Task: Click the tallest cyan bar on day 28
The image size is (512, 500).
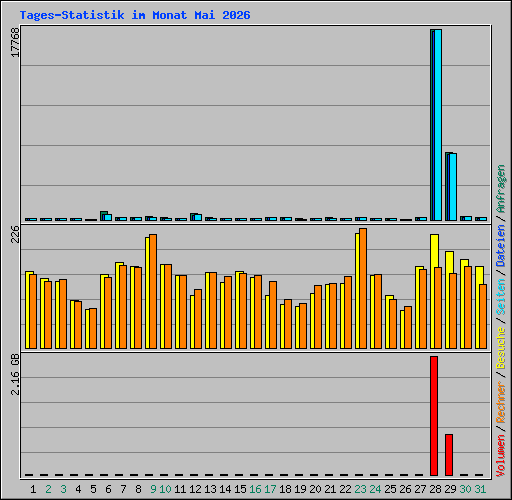Action: point(438,125)
